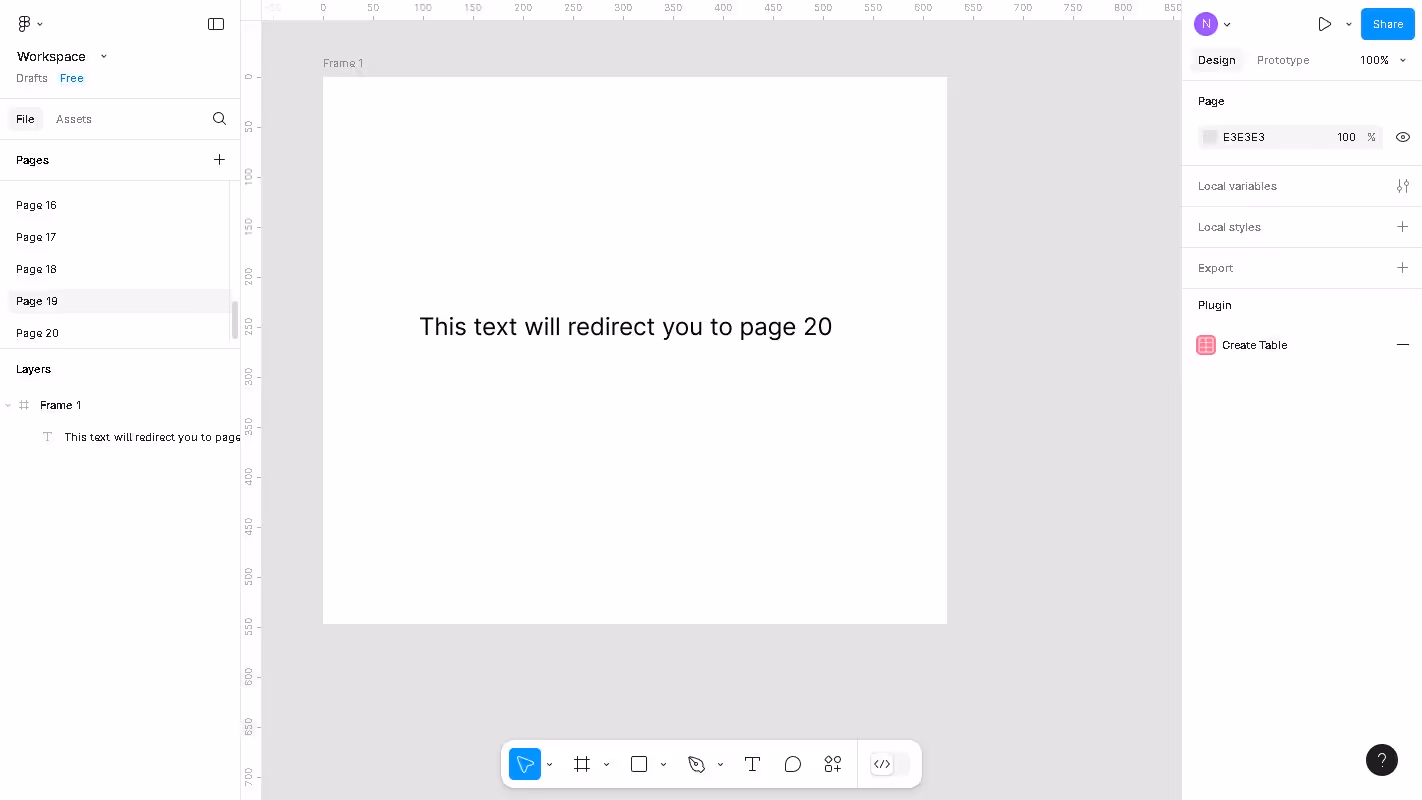Select the File tab
Viewport: 1422px width, 800px height.
(25, 119)
